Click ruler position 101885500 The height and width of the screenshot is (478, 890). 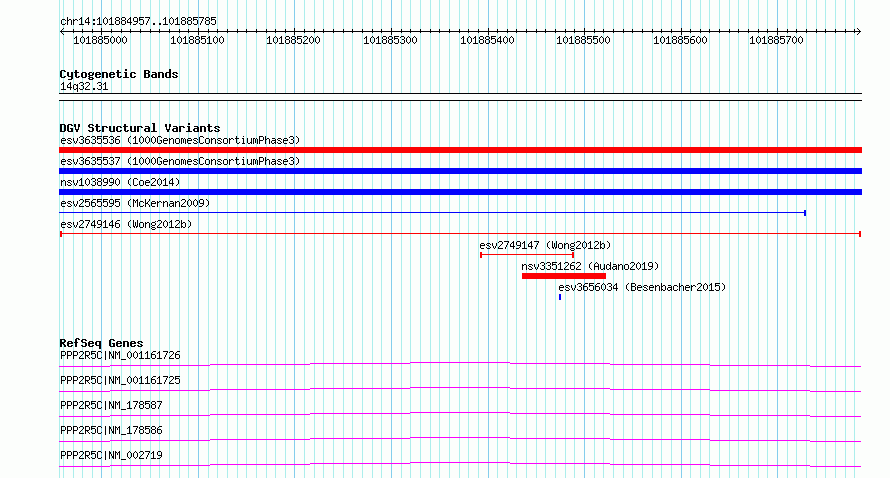click(583, 40)
